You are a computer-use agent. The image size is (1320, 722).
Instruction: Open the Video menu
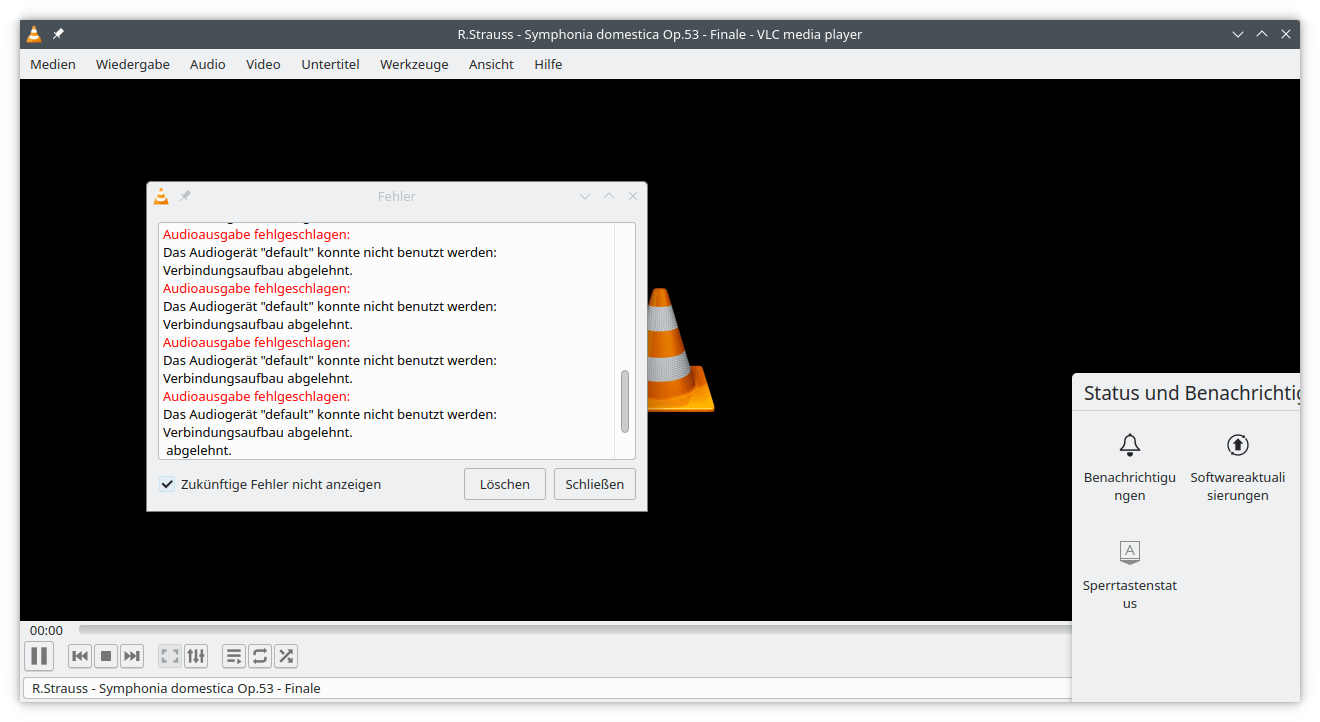[x=263, y=64]
